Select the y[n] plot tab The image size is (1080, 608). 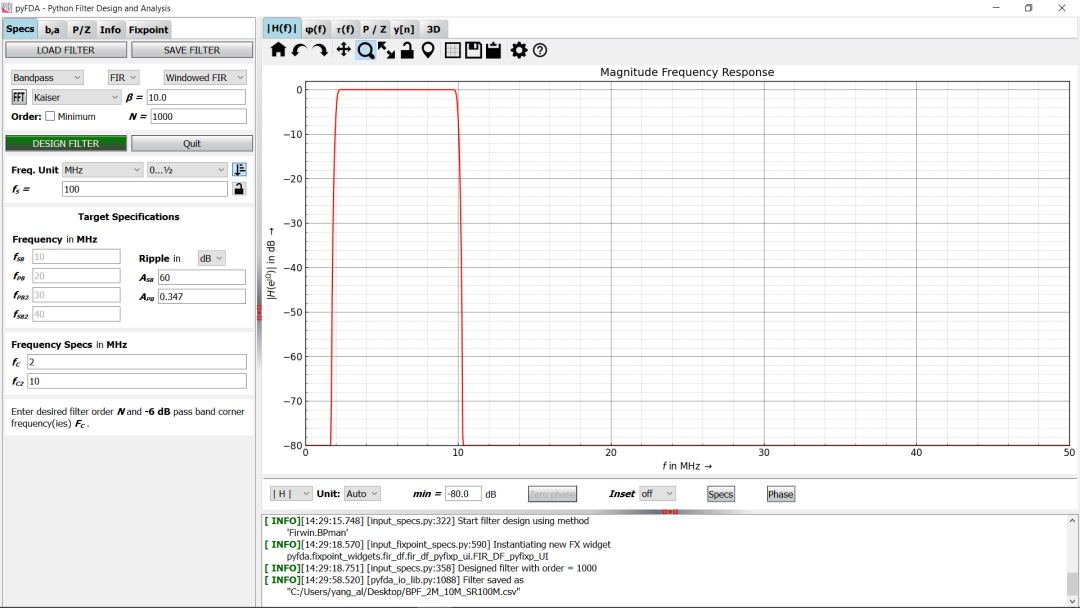[x=404, y=30]
